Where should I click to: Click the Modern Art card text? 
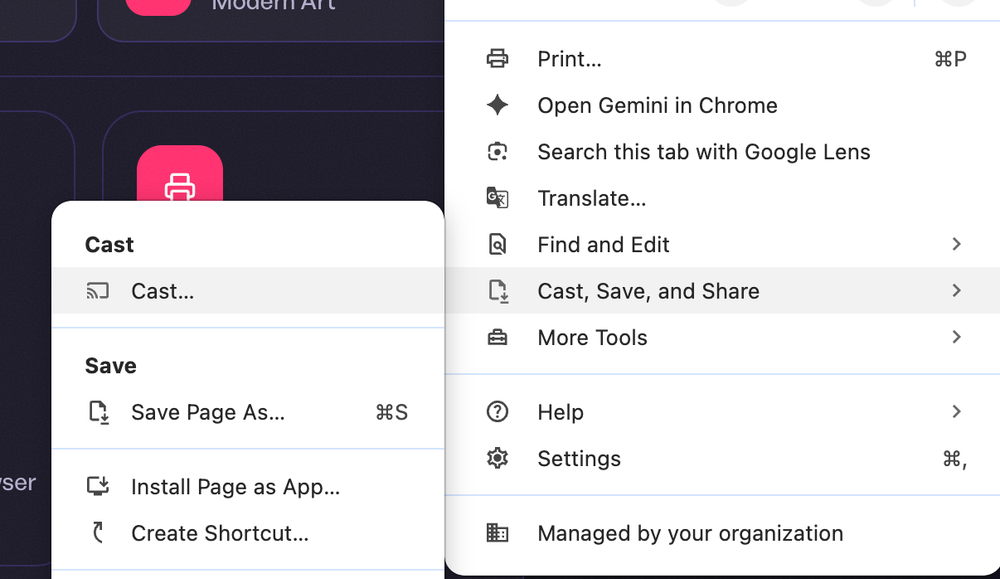(x=273, y=5)
